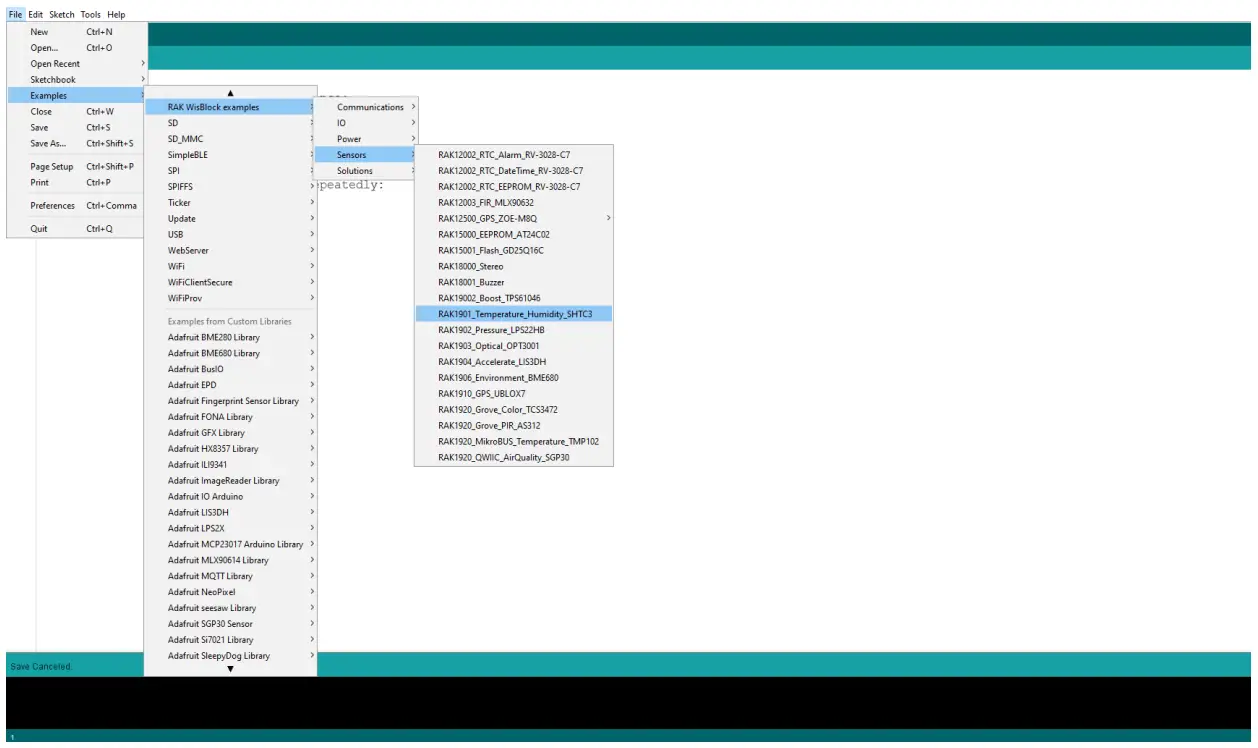Open the RAK1902_Pressure_LPS22HB example
Image resolution: width=1258 pixels, height=748 pixels.
click(x=514, y=330)
